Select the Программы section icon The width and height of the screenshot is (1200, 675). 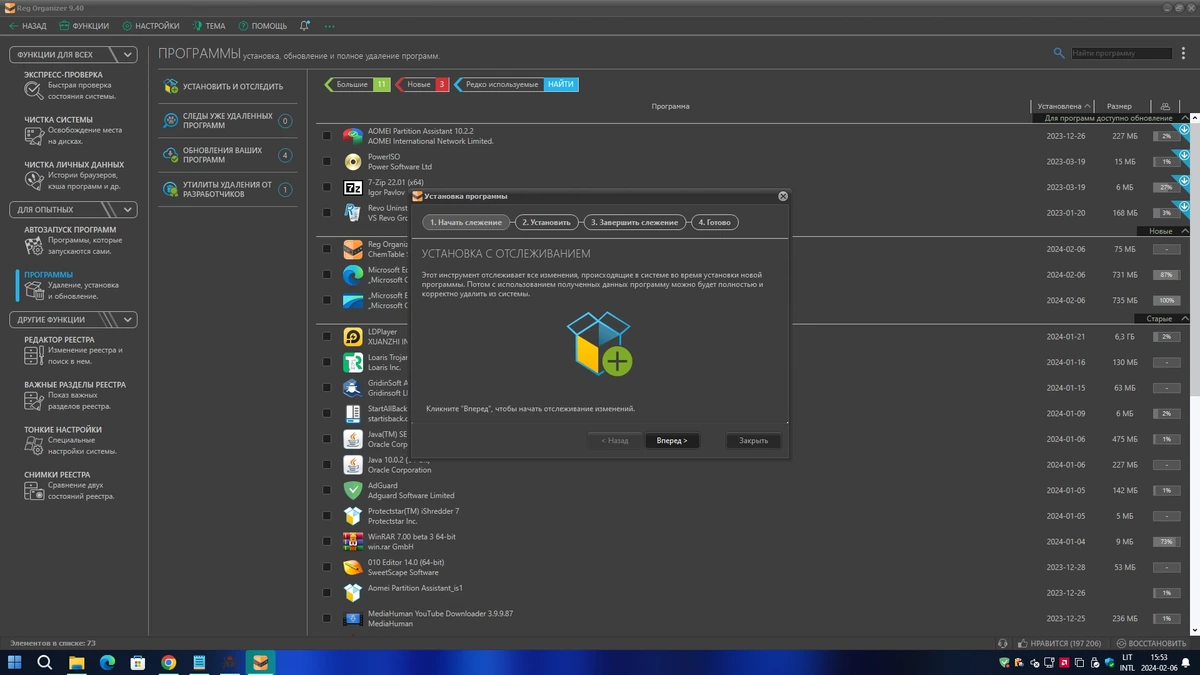(x=34, y=291)
